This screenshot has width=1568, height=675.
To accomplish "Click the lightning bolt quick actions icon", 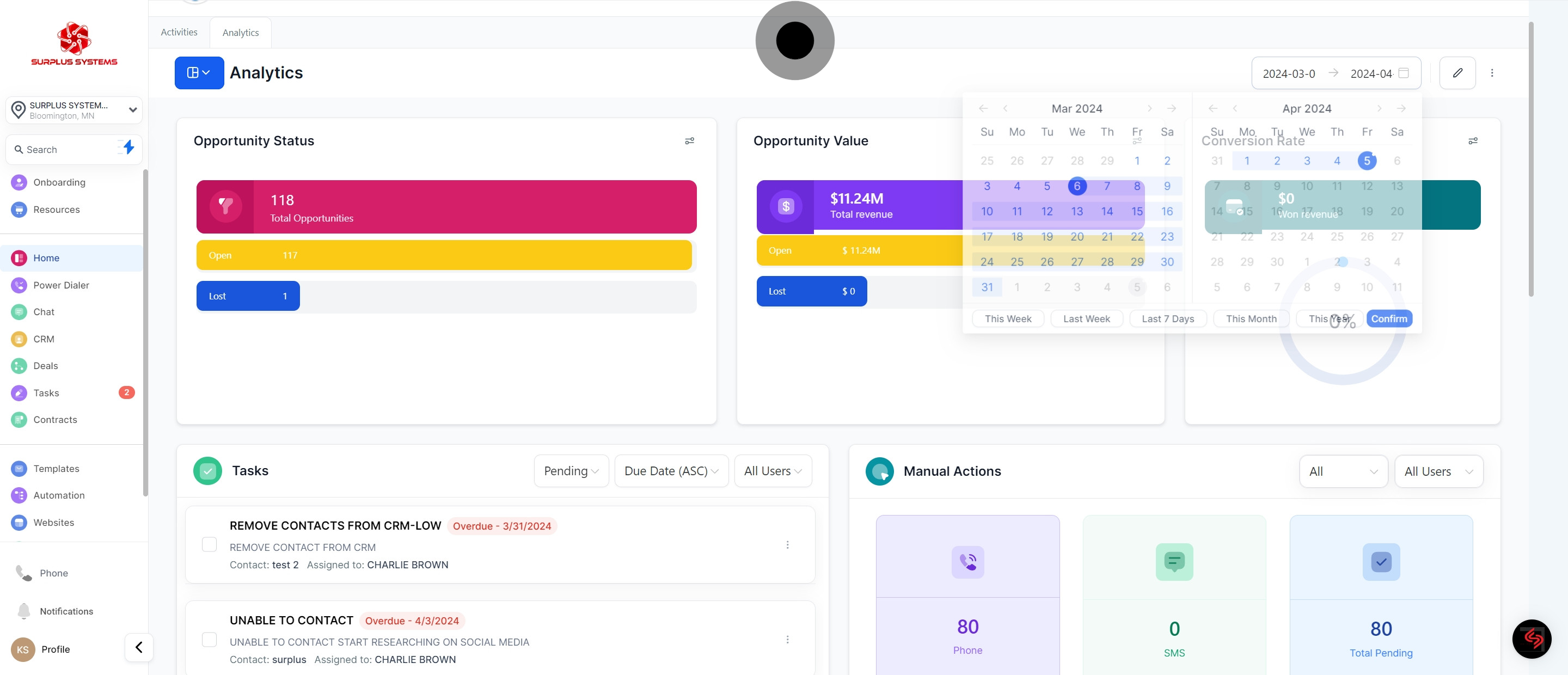I will tap(128, 148).
